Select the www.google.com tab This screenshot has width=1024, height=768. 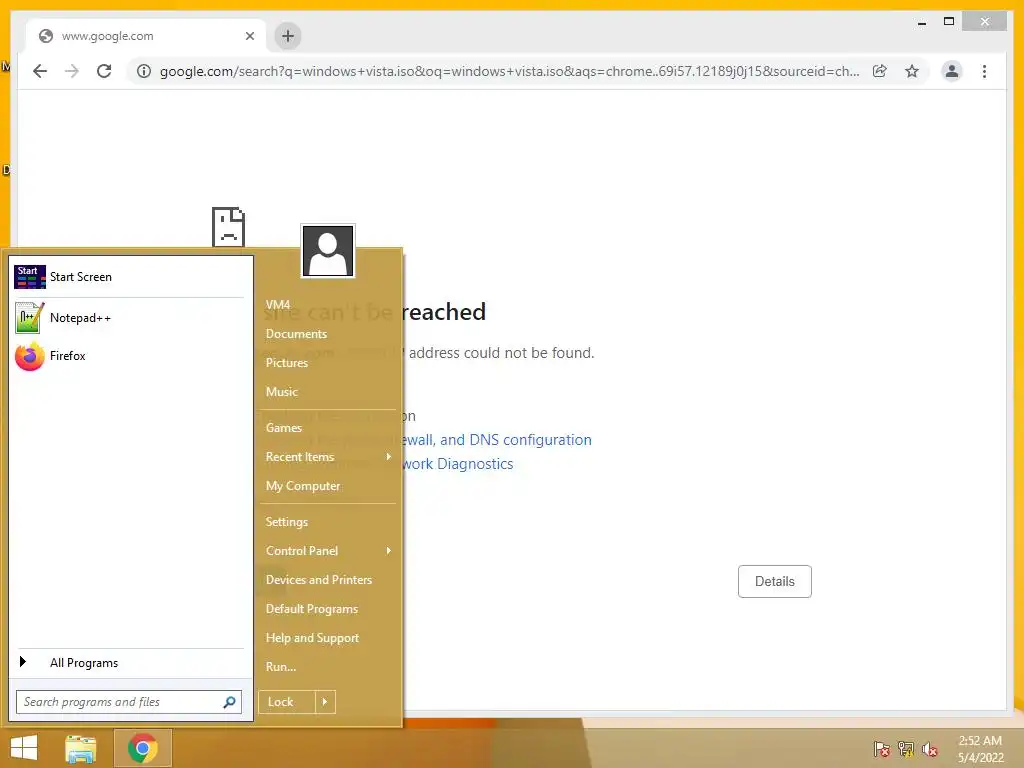tap(146, 36)
